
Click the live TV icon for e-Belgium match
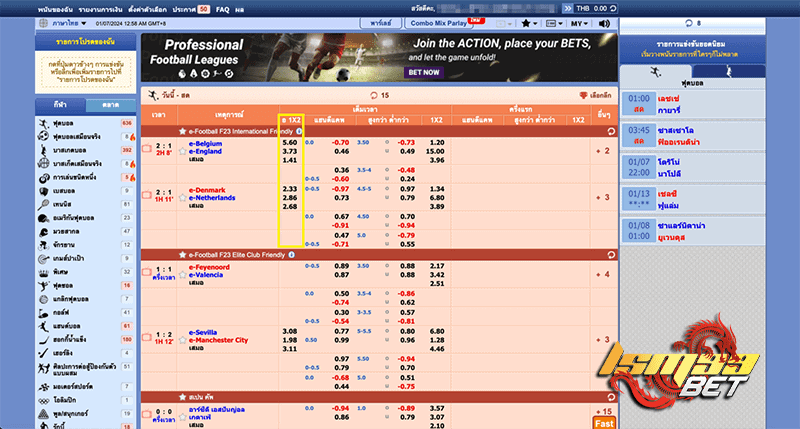point(147,148)
